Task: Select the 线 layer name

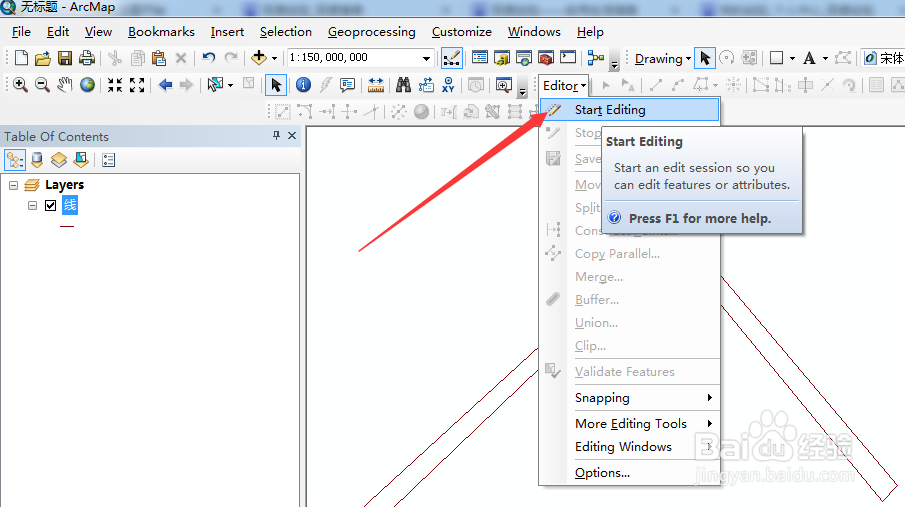Action: [70, 205]
